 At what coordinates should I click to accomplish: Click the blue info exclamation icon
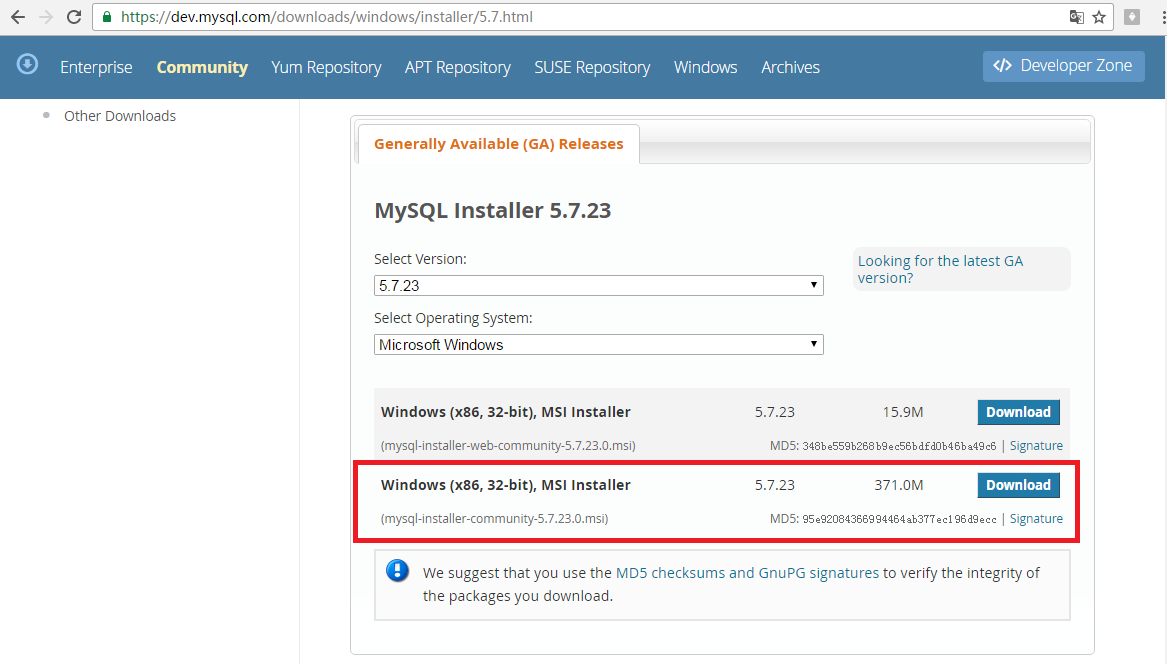(397, 571)
